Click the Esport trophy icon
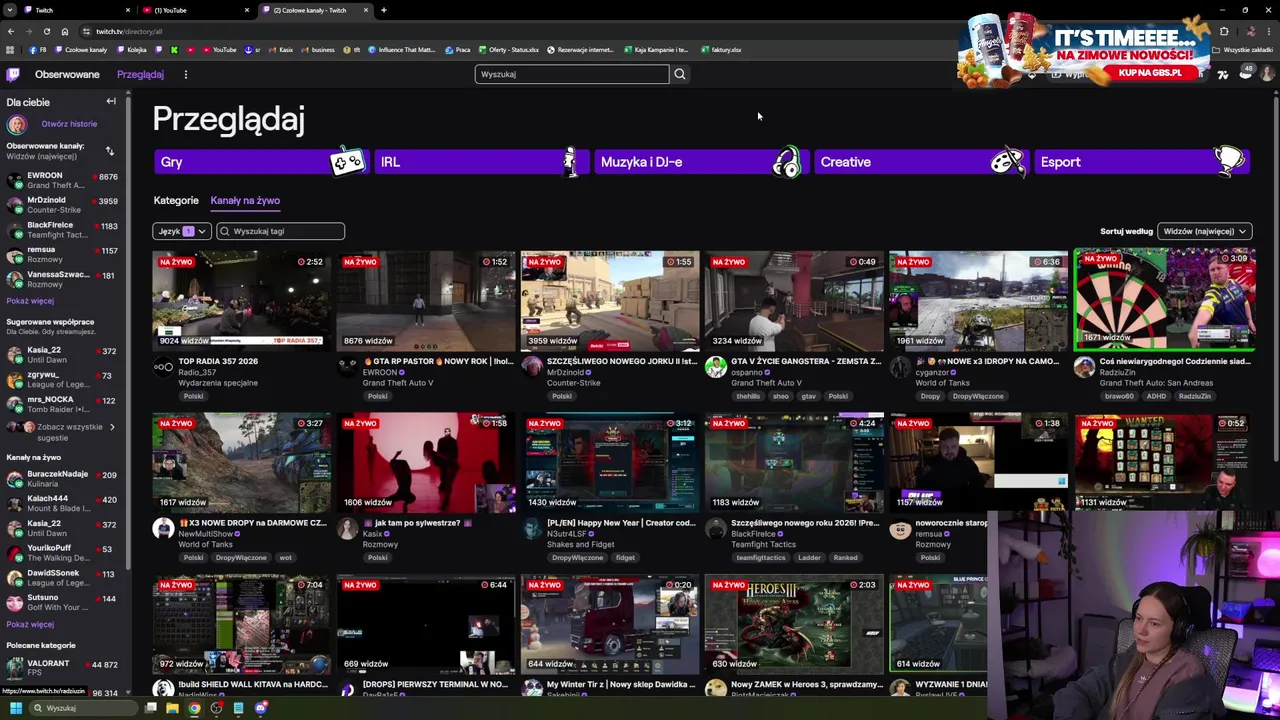This screenshot has width=1280, height=720. [1229, 160]
